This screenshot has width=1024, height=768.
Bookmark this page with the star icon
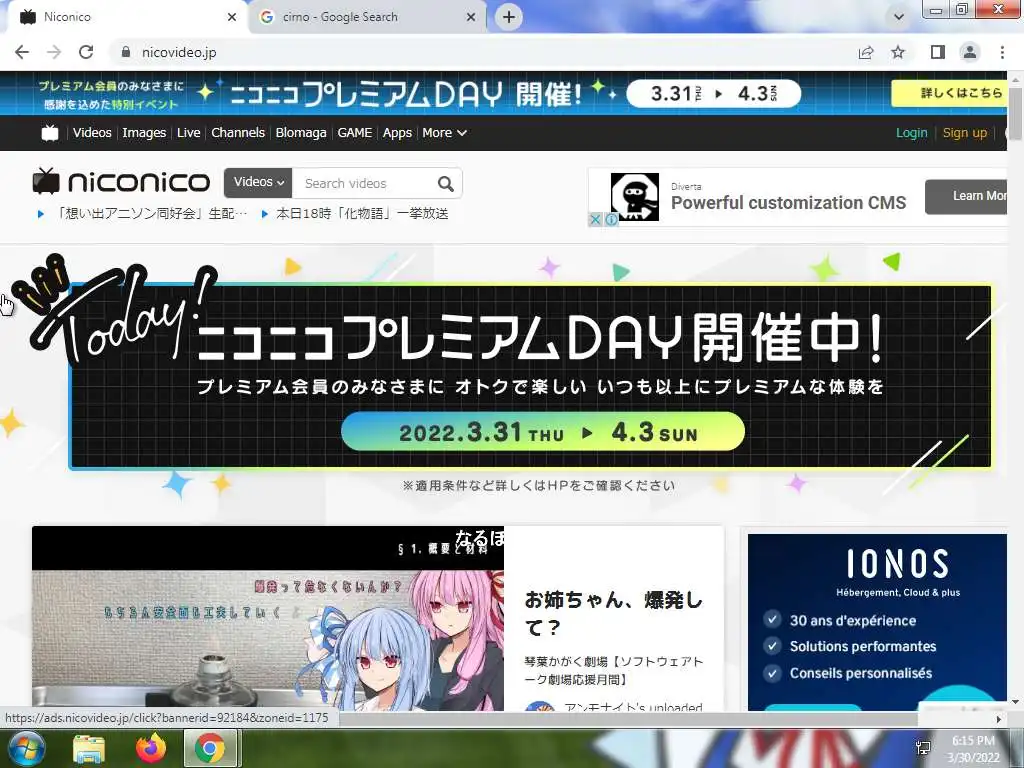(899, 52)
